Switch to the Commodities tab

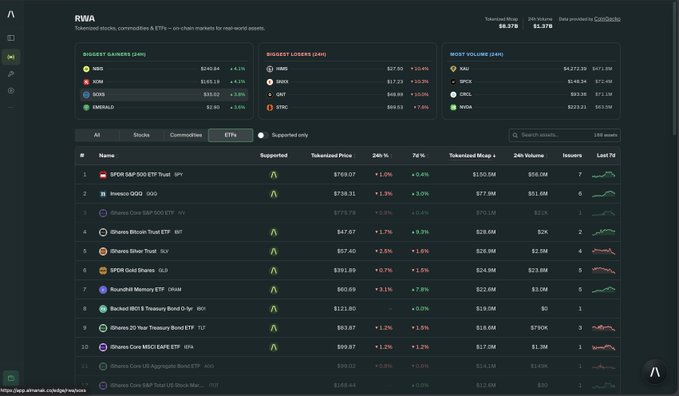tap(186, 135)
